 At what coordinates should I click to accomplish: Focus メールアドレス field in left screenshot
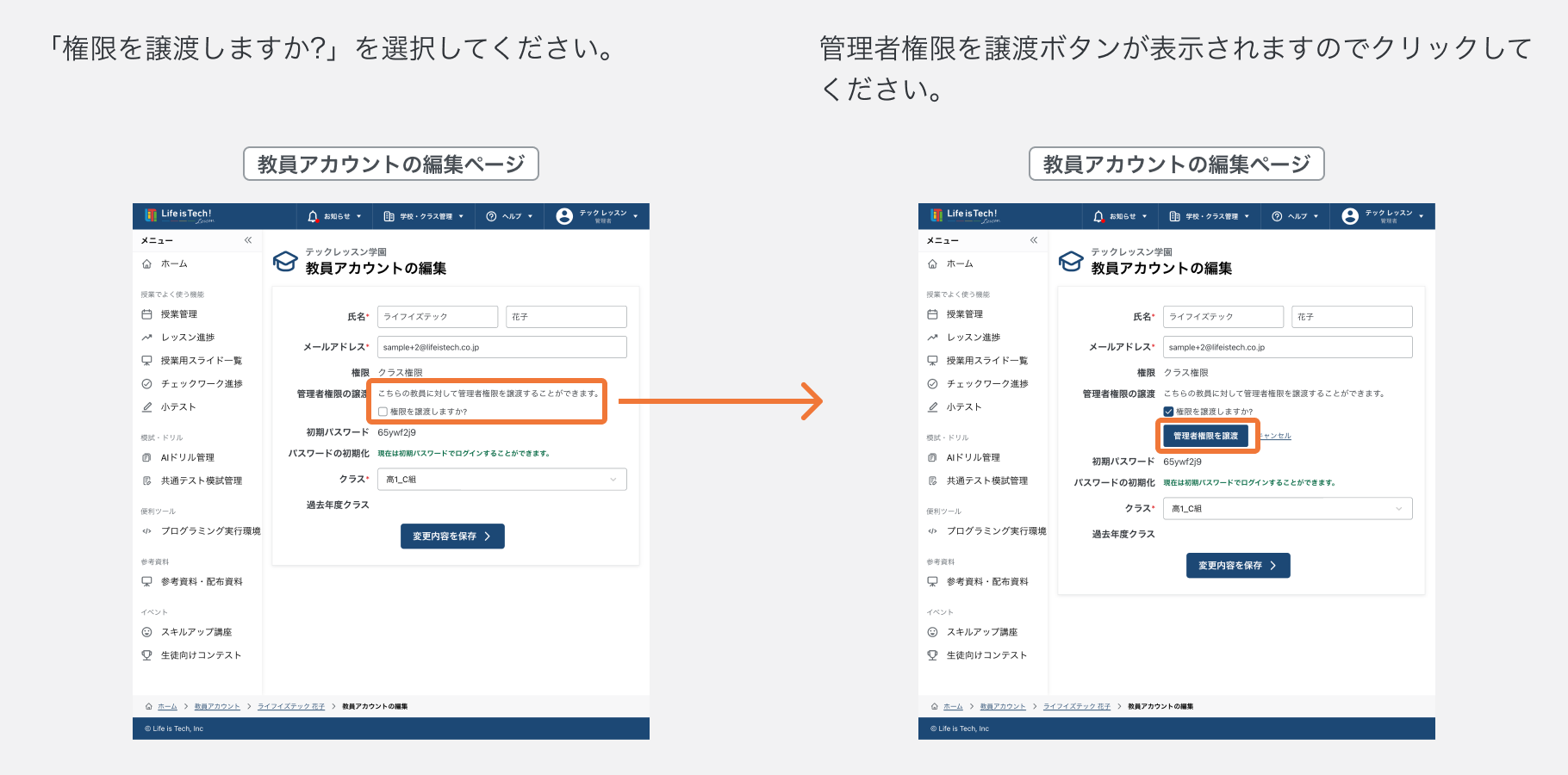502,347
